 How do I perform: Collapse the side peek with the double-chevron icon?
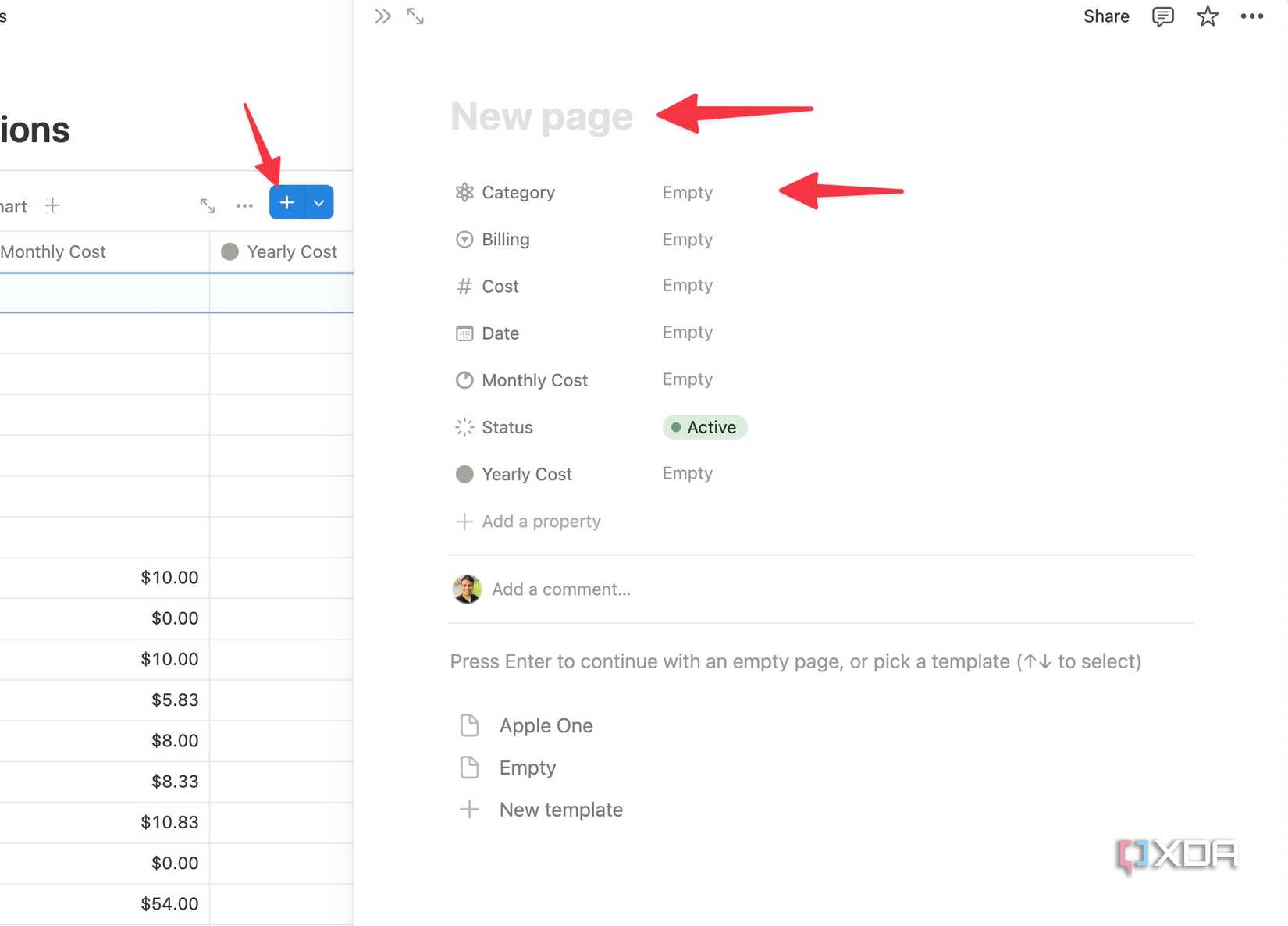point(382,16)
